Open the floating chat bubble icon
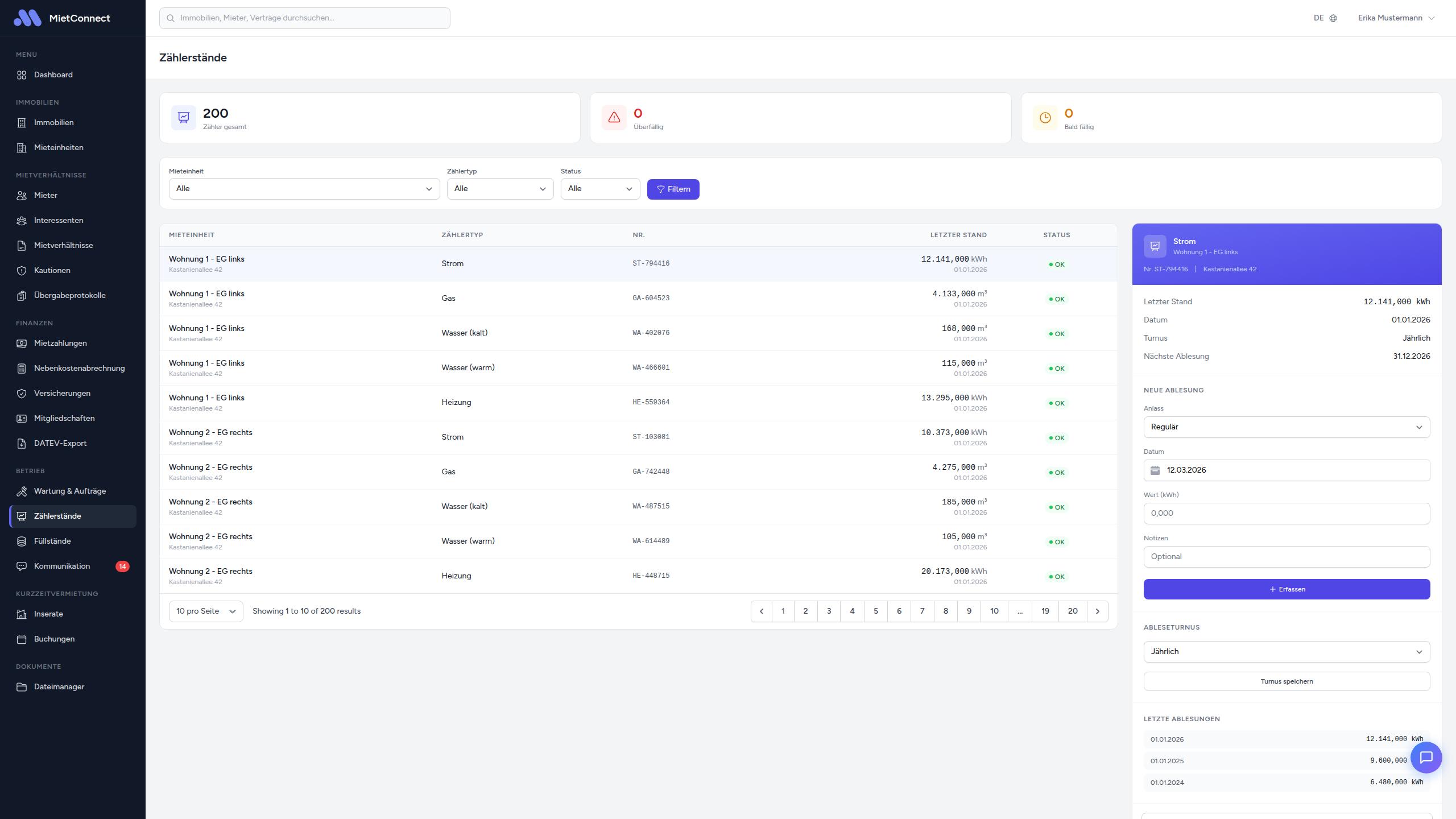1456x819 pixels. 1426,757
